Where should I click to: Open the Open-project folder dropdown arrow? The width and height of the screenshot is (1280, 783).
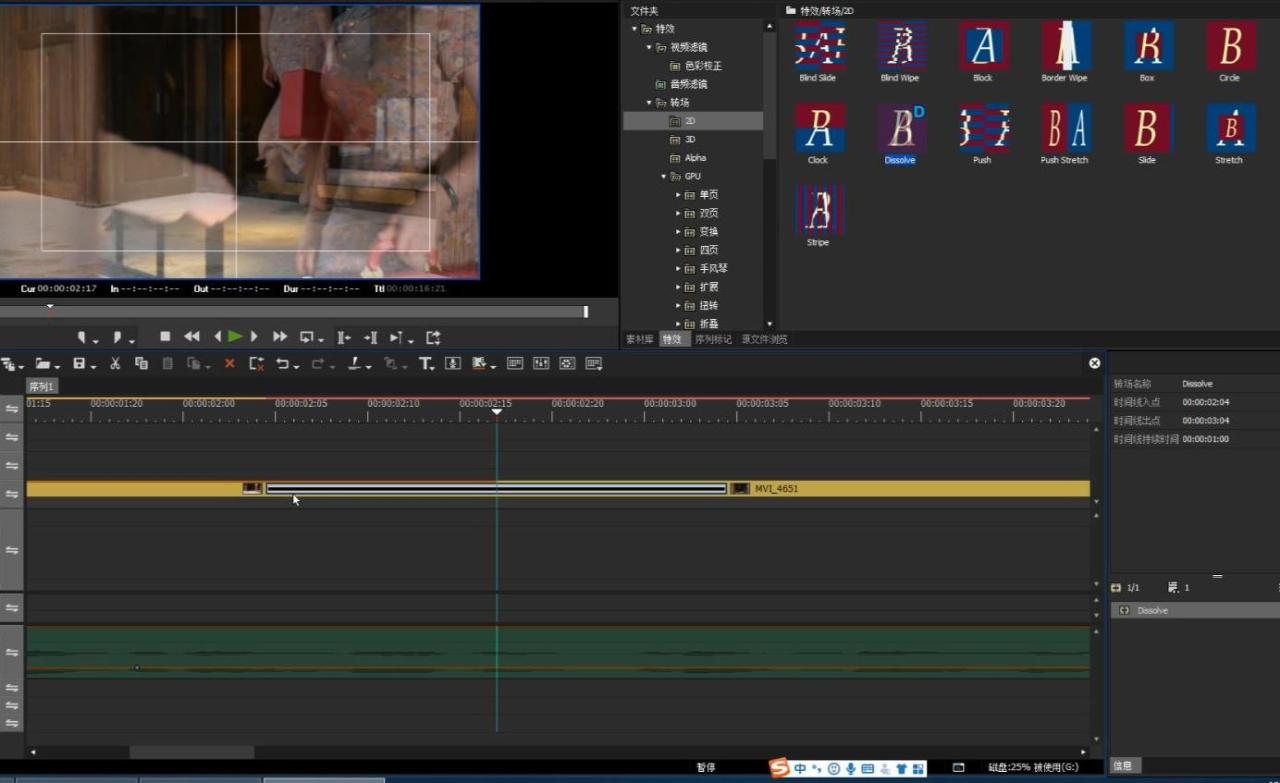pyautogui.click(x=57, y=366)
